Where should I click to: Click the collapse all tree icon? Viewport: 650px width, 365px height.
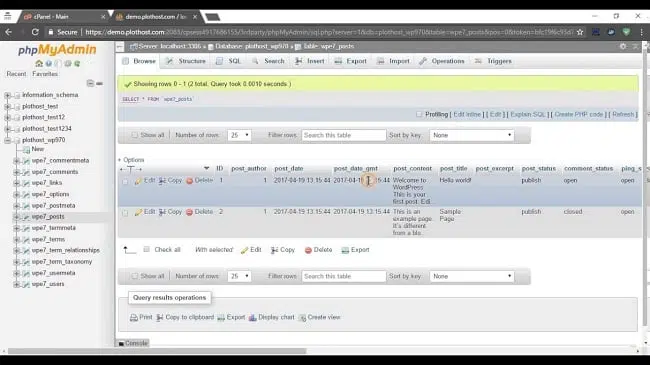pos(90,83)
